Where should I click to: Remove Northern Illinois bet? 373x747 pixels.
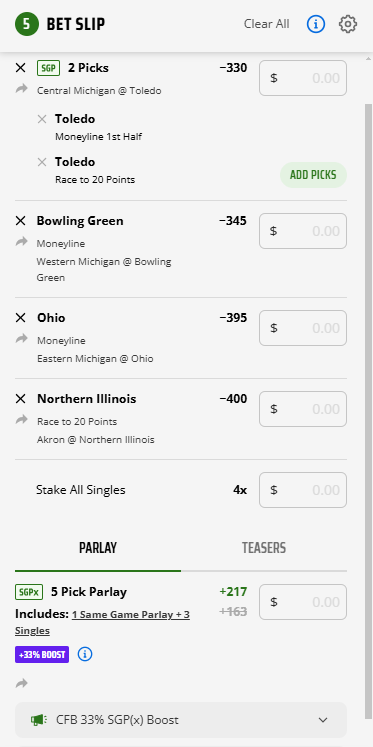click(20, 399)
